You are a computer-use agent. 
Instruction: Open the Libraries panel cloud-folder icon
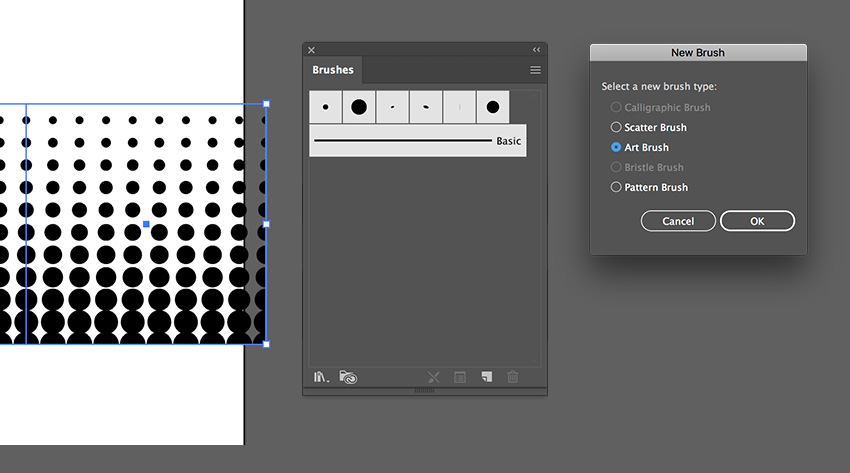click(348, 377)
